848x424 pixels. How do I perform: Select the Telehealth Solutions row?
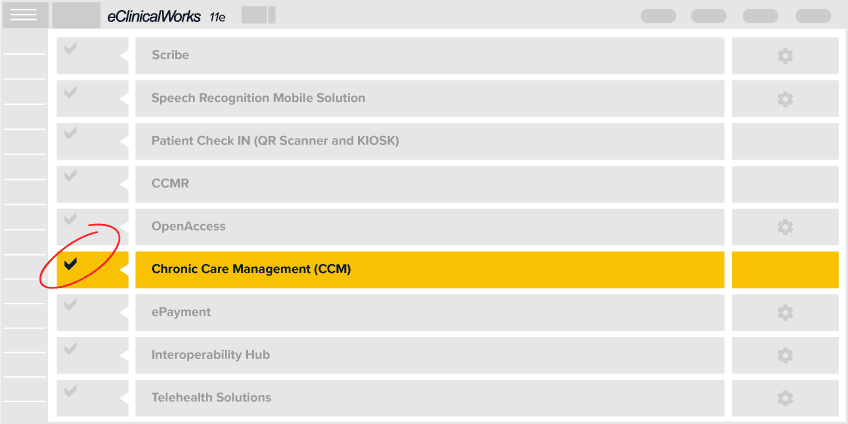click(x=429, y=398)
